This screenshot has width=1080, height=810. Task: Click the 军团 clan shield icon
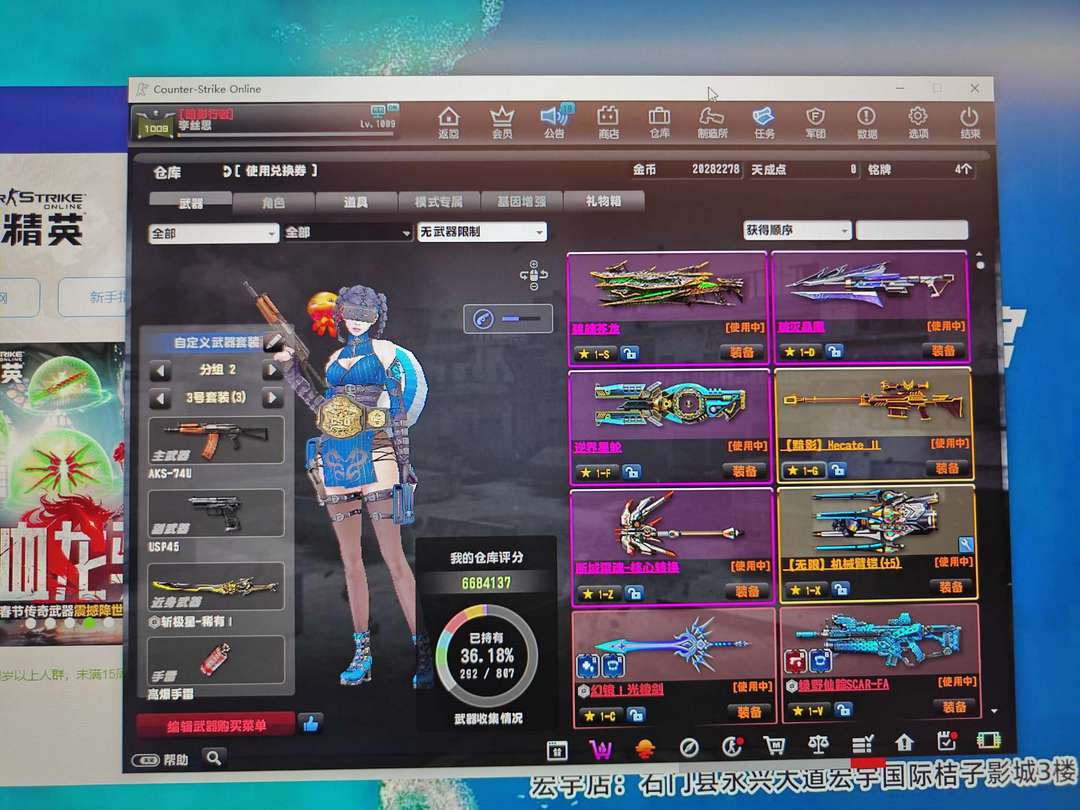816,122
